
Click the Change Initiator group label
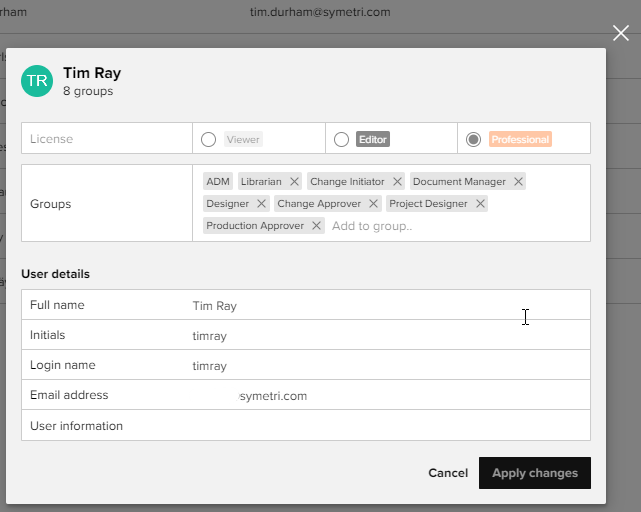347,182
